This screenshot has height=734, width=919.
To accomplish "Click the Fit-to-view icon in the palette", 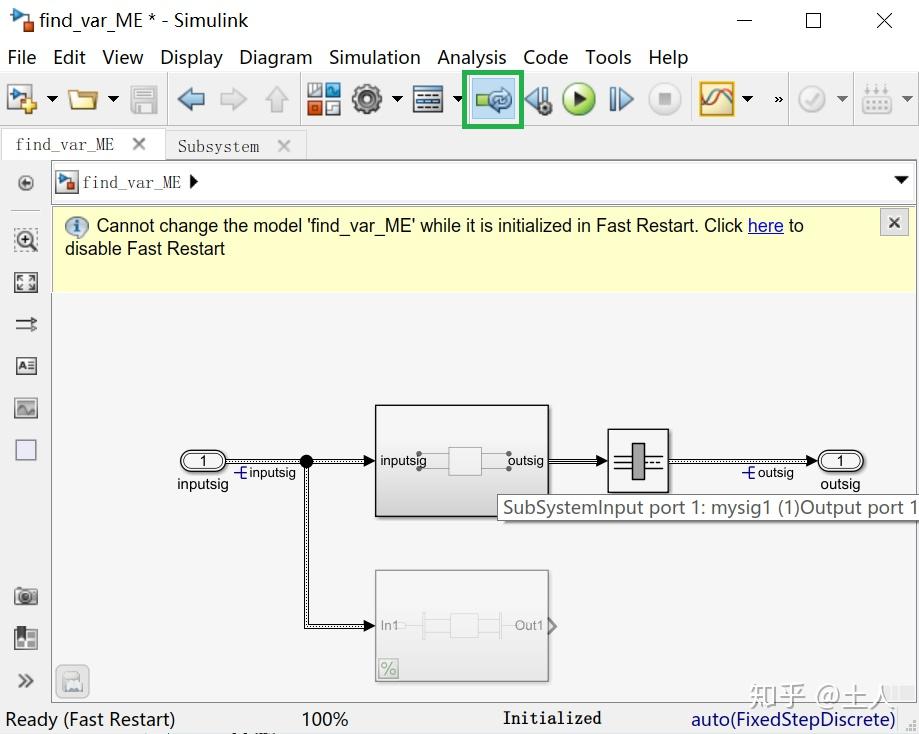I will [25, 282].
